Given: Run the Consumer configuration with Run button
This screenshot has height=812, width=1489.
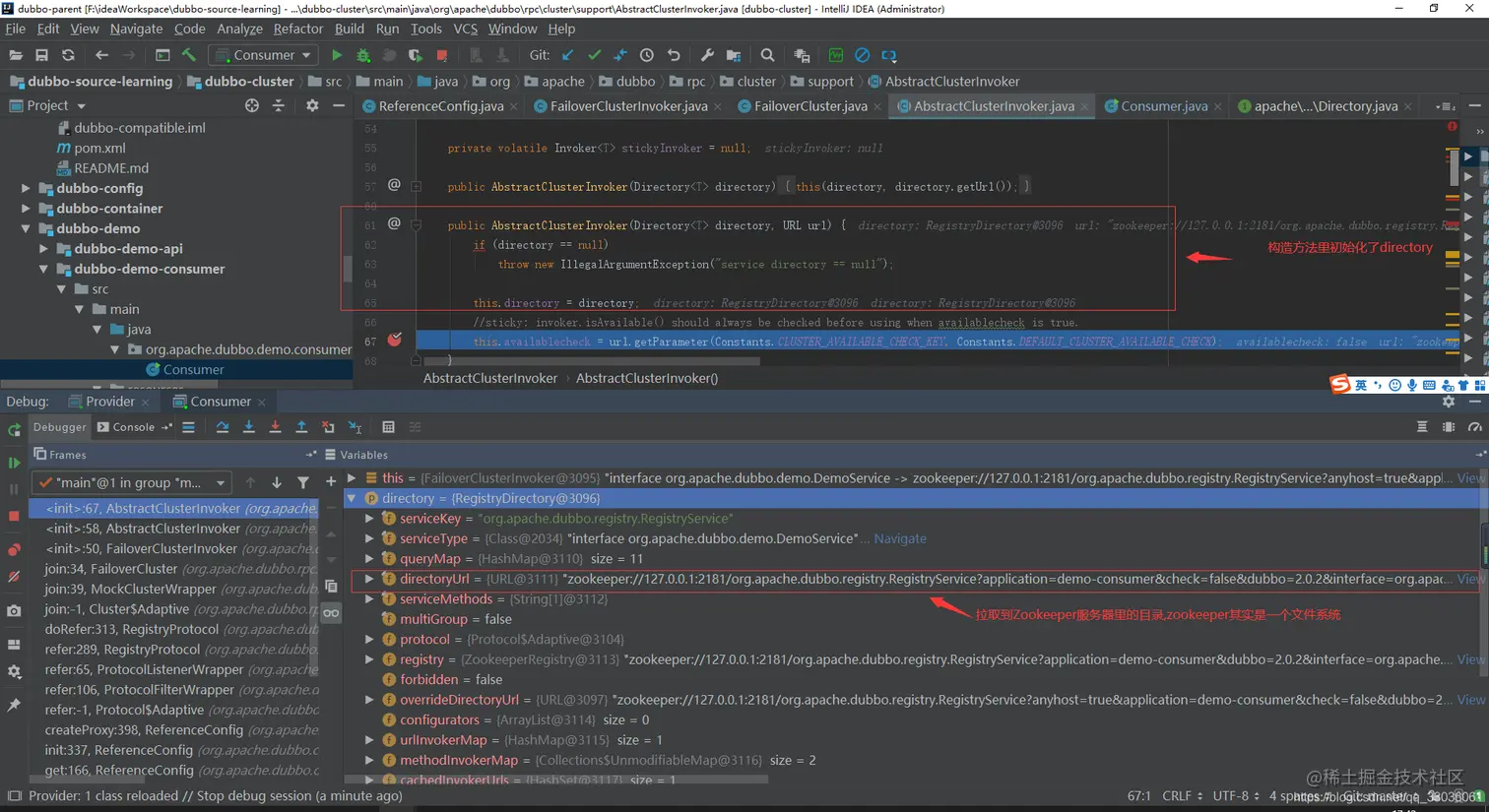Looking at the screenshot, I should click(x=337, y=56).
